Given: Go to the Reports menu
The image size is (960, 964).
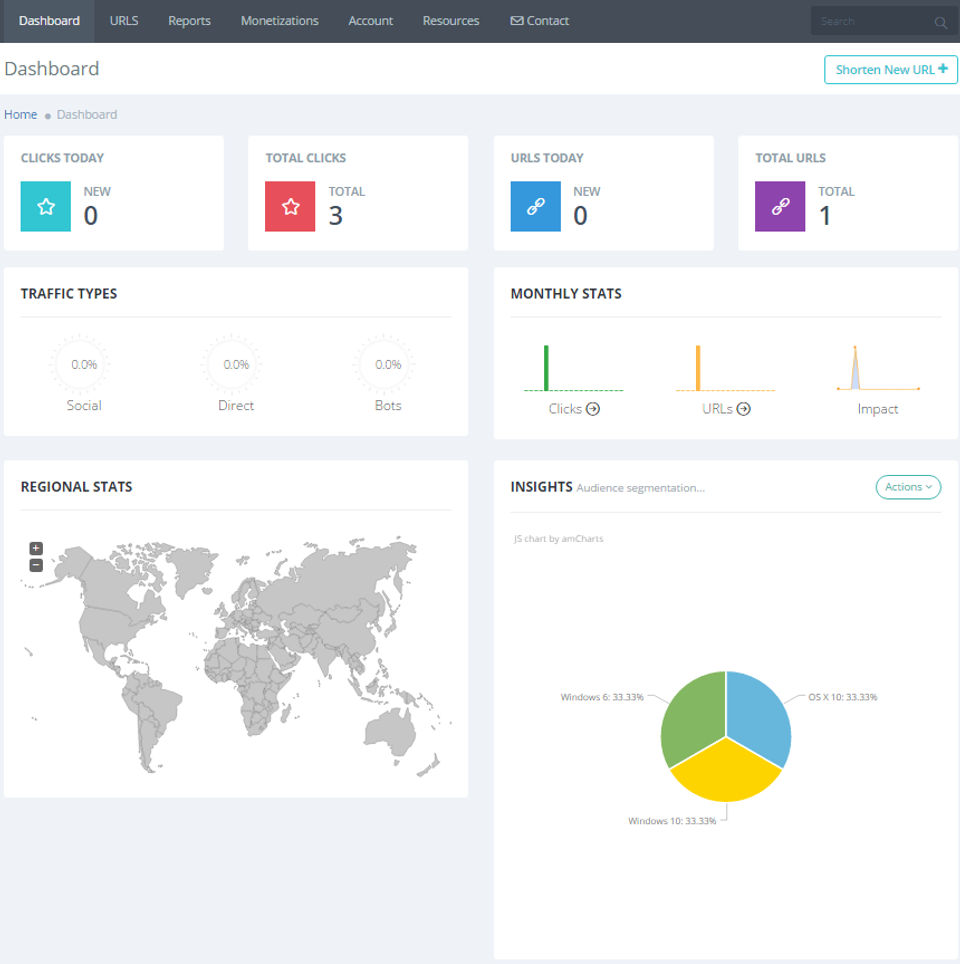Looking at the screenshot, I should (189, 21).
